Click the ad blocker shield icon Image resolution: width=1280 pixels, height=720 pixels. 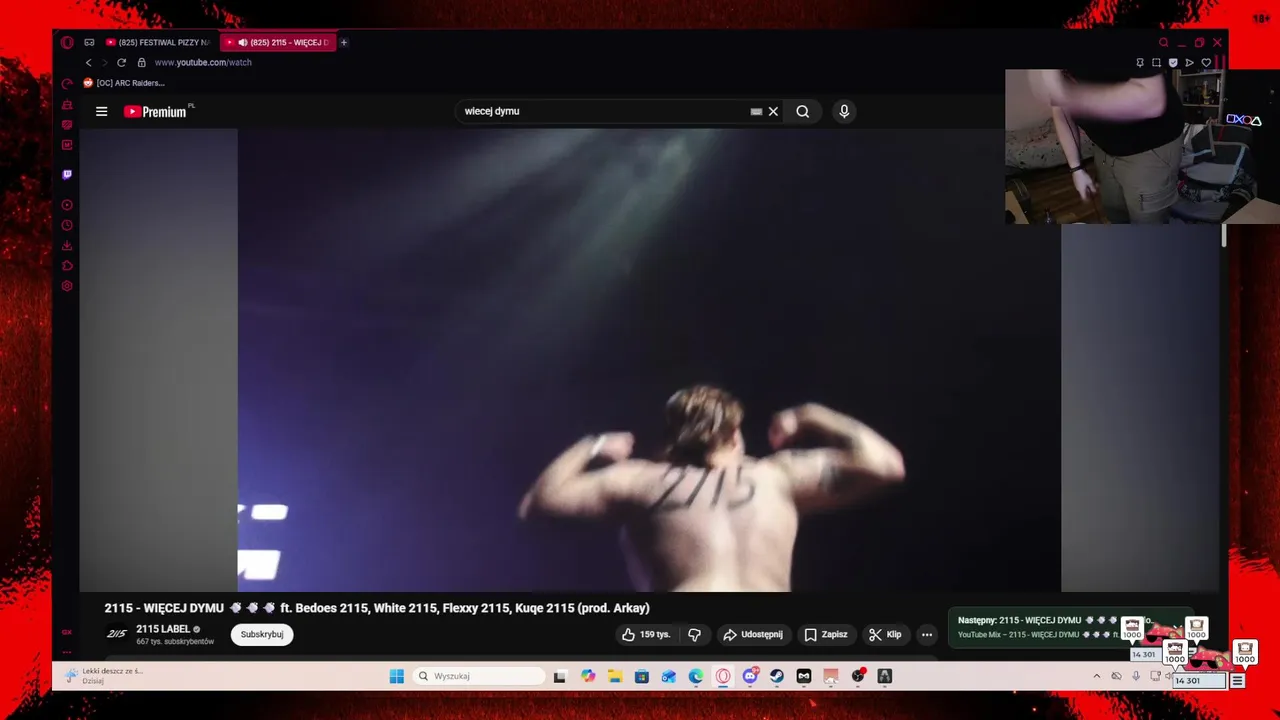1173,62
